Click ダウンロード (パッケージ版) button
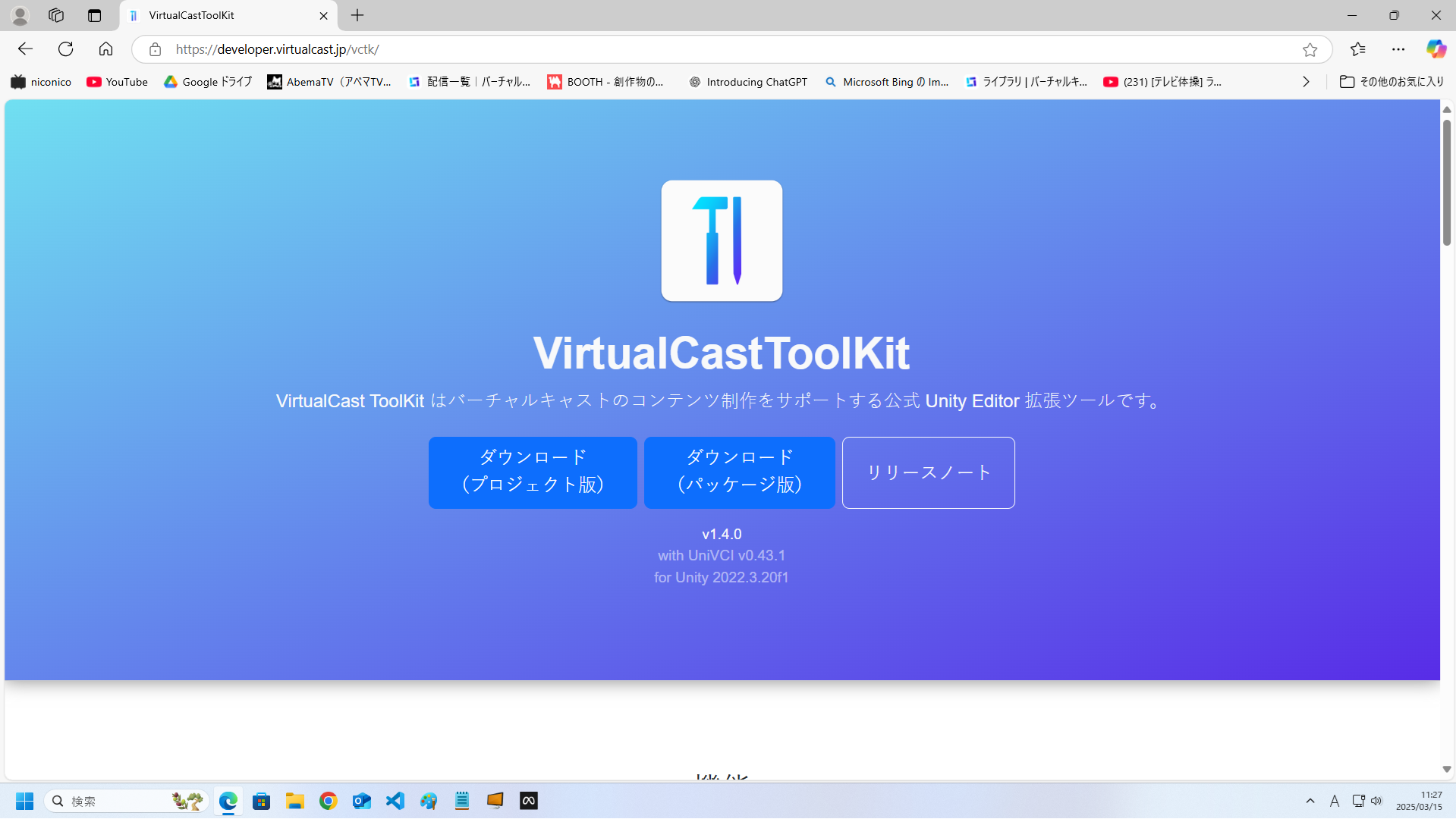1456x819 pixels. [x=740, y=472]
